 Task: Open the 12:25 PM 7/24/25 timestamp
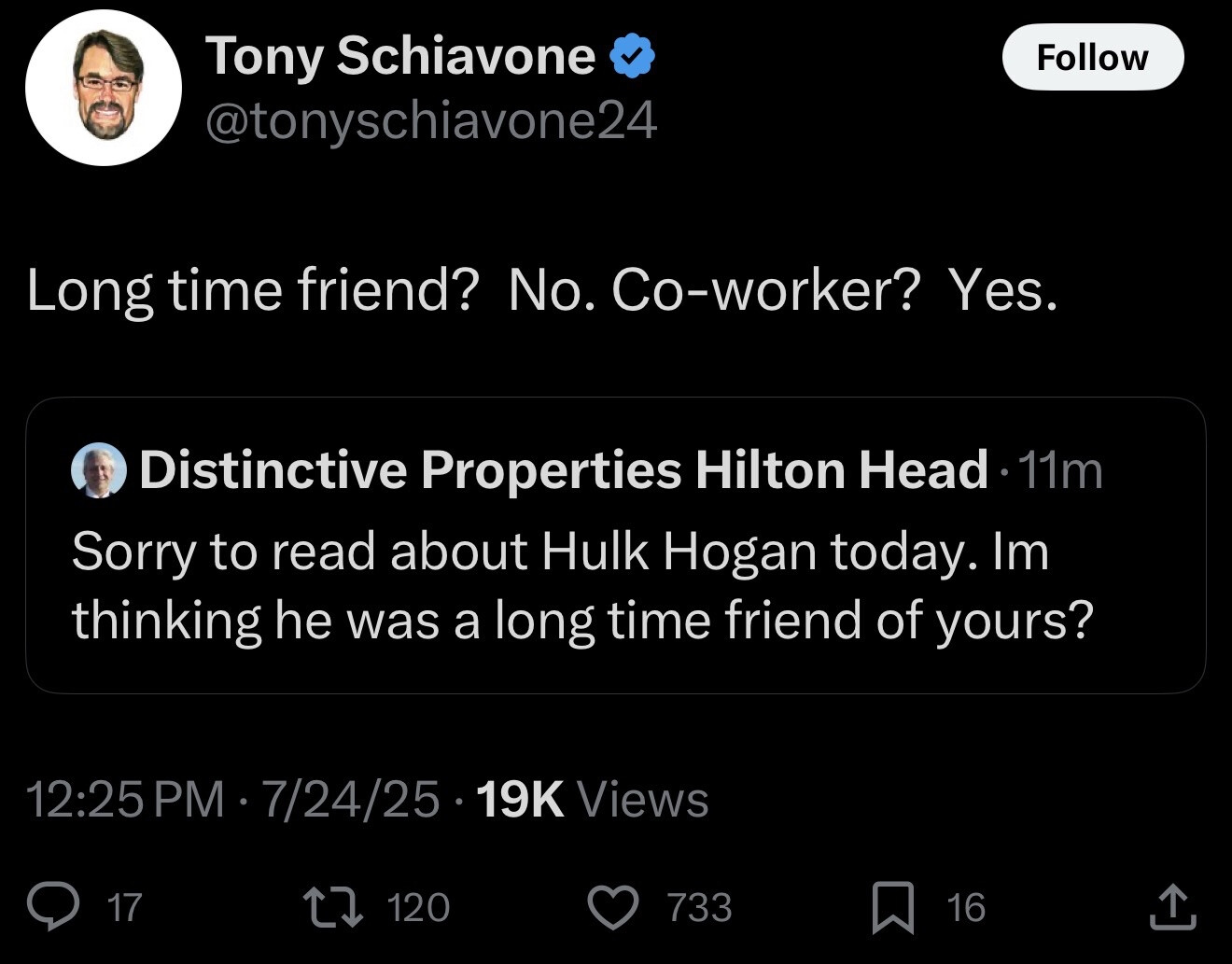coord(232,800)
